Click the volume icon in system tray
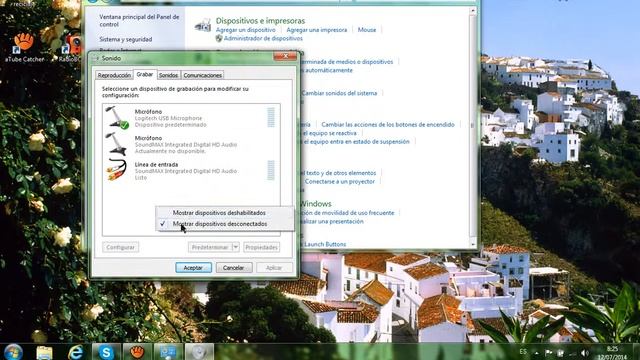The height and width of the screenshot is (360, 640). click(584, 353)
